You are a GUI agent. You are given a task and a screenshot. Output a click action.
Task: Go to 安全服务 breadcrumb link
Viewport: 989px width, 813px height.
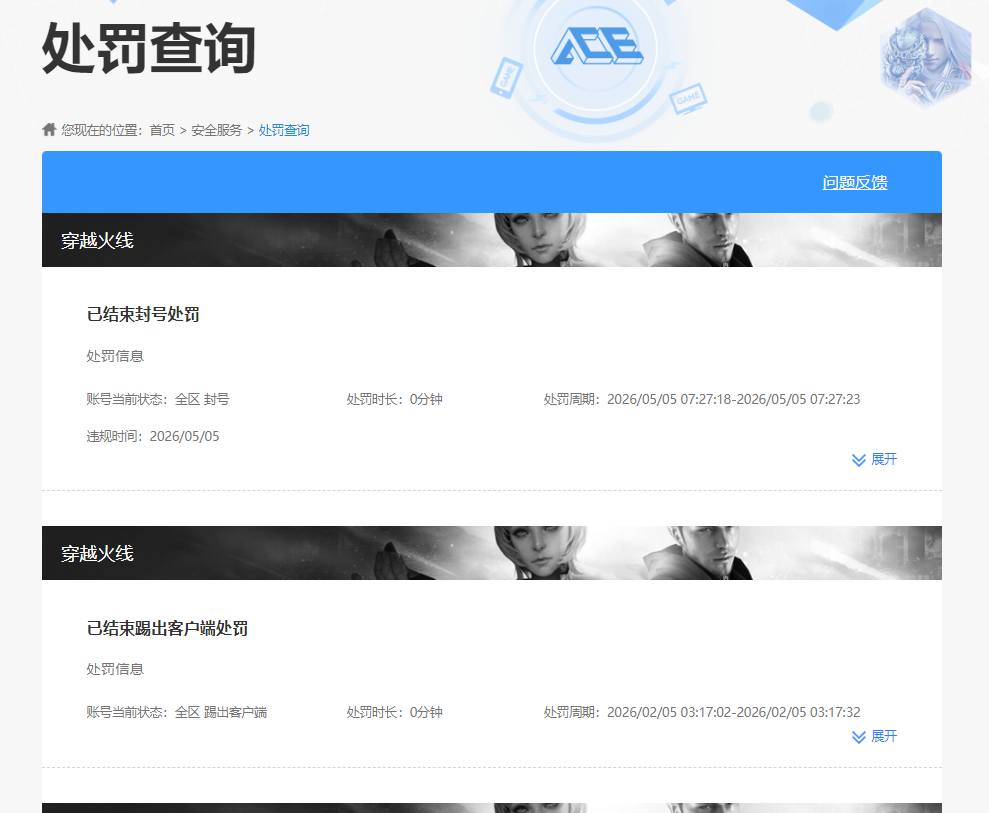pos(216,130)
